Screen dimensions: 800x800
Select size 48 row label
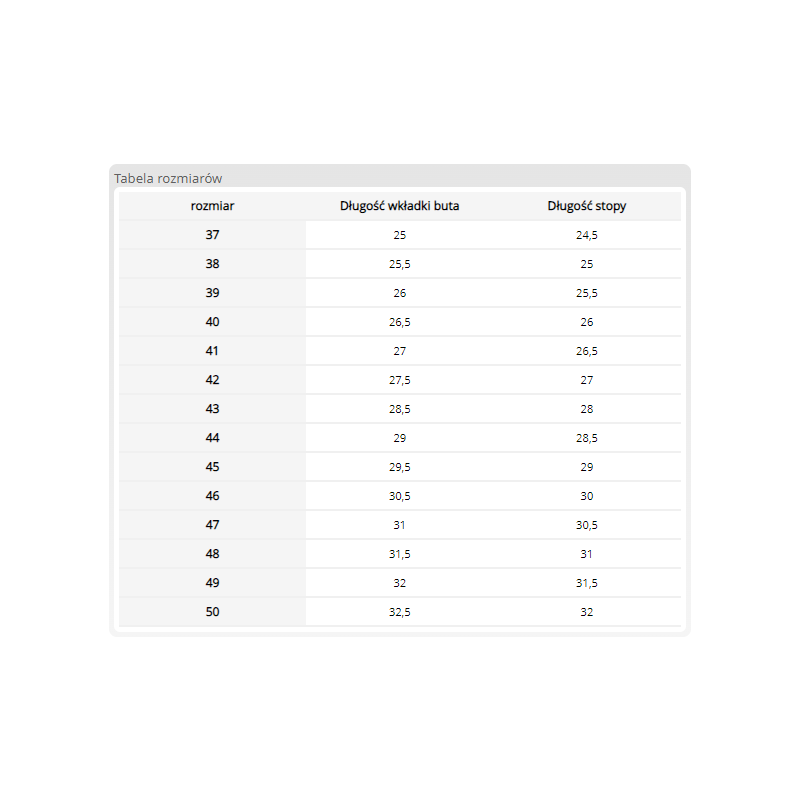point(213,554)
